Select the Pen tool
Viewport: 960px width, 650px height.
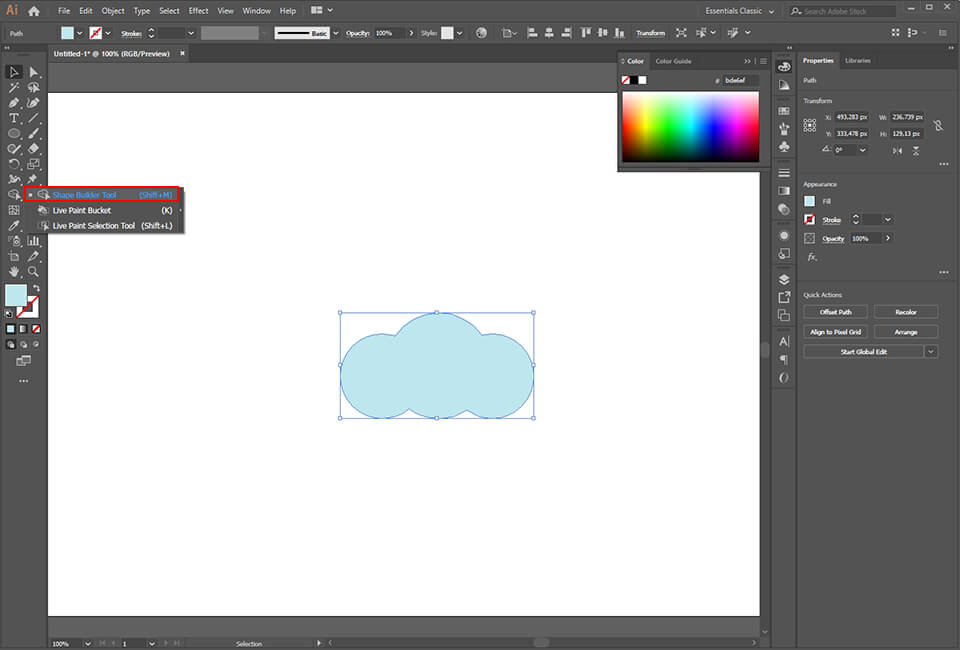[x=14, y=102]
